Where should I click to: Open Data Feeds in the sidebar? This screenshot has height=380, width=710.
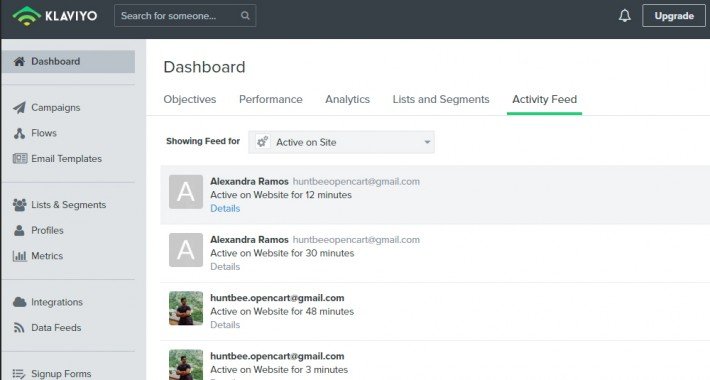tap(56, 327)
